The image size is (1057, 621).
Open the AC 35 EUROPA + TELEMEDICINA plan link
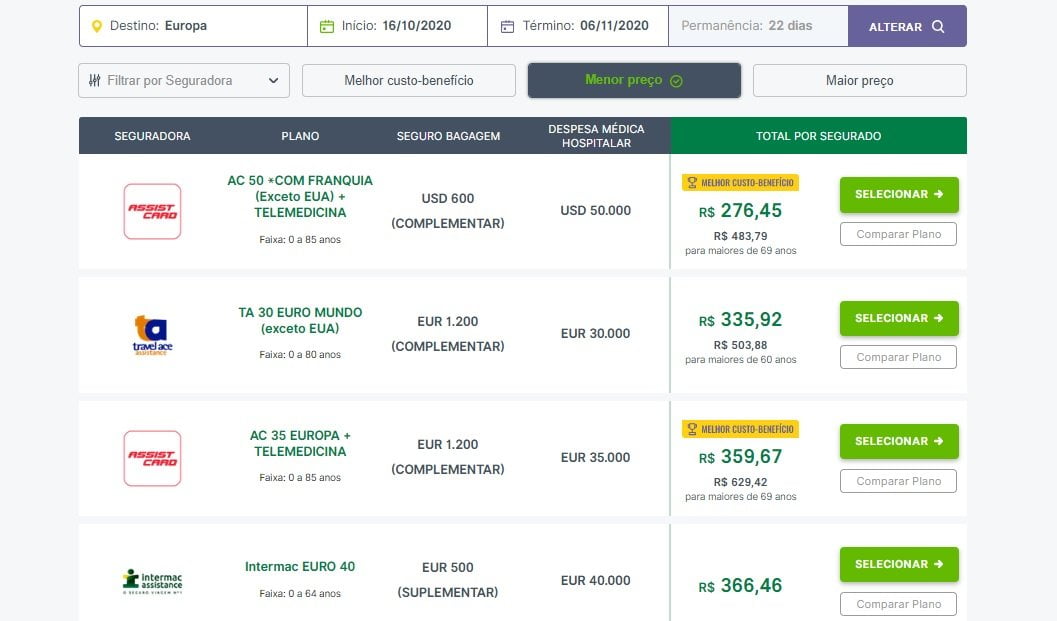pyautogui.click(x=300, y=444)
